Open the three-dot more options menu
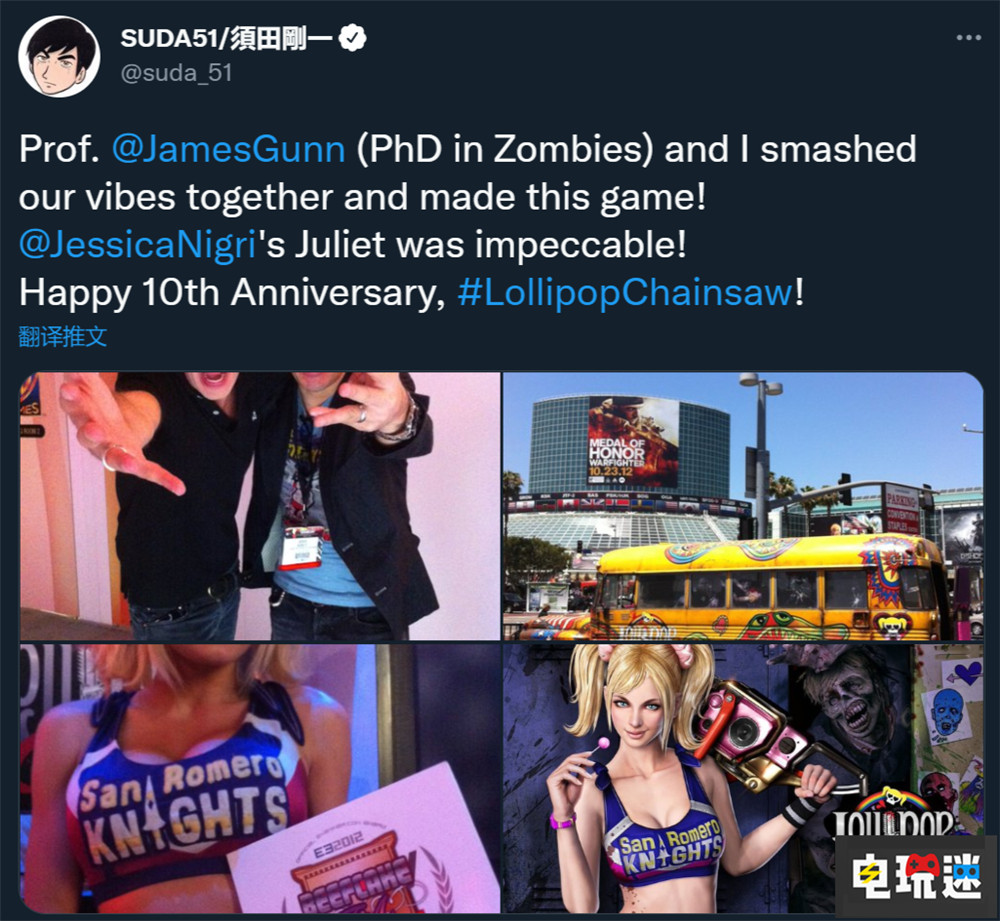This screenshot has height=921, width=1000. tap(968, 38)
